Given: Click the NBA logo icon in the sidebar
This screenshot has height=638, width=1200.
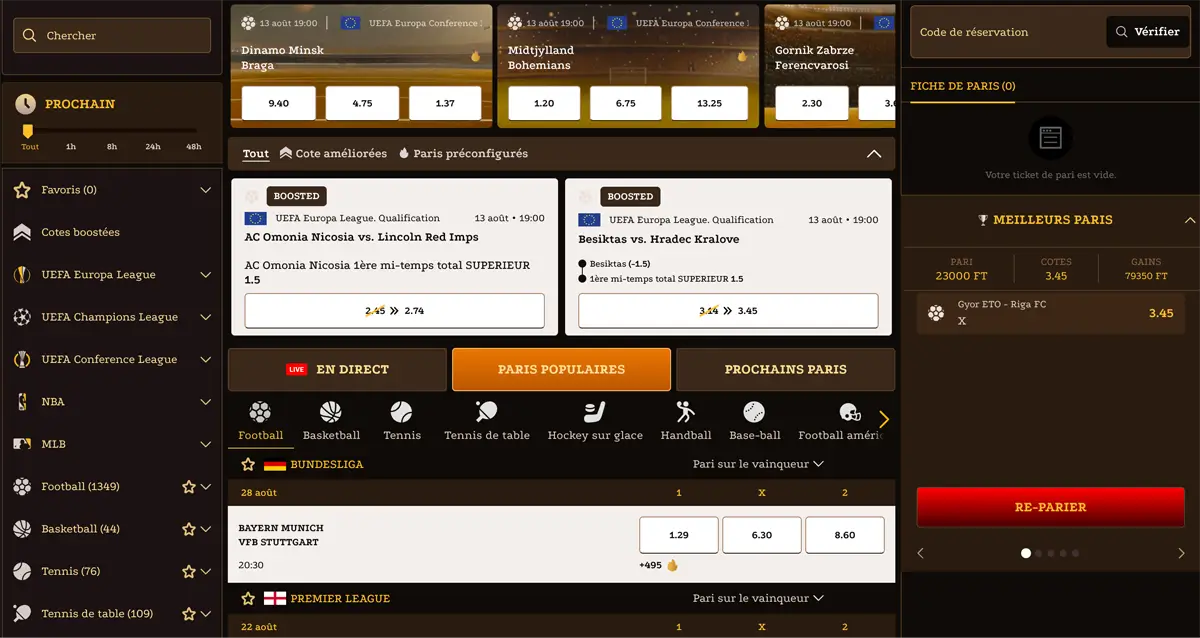Looking at the screenshot, I should 22,402.
